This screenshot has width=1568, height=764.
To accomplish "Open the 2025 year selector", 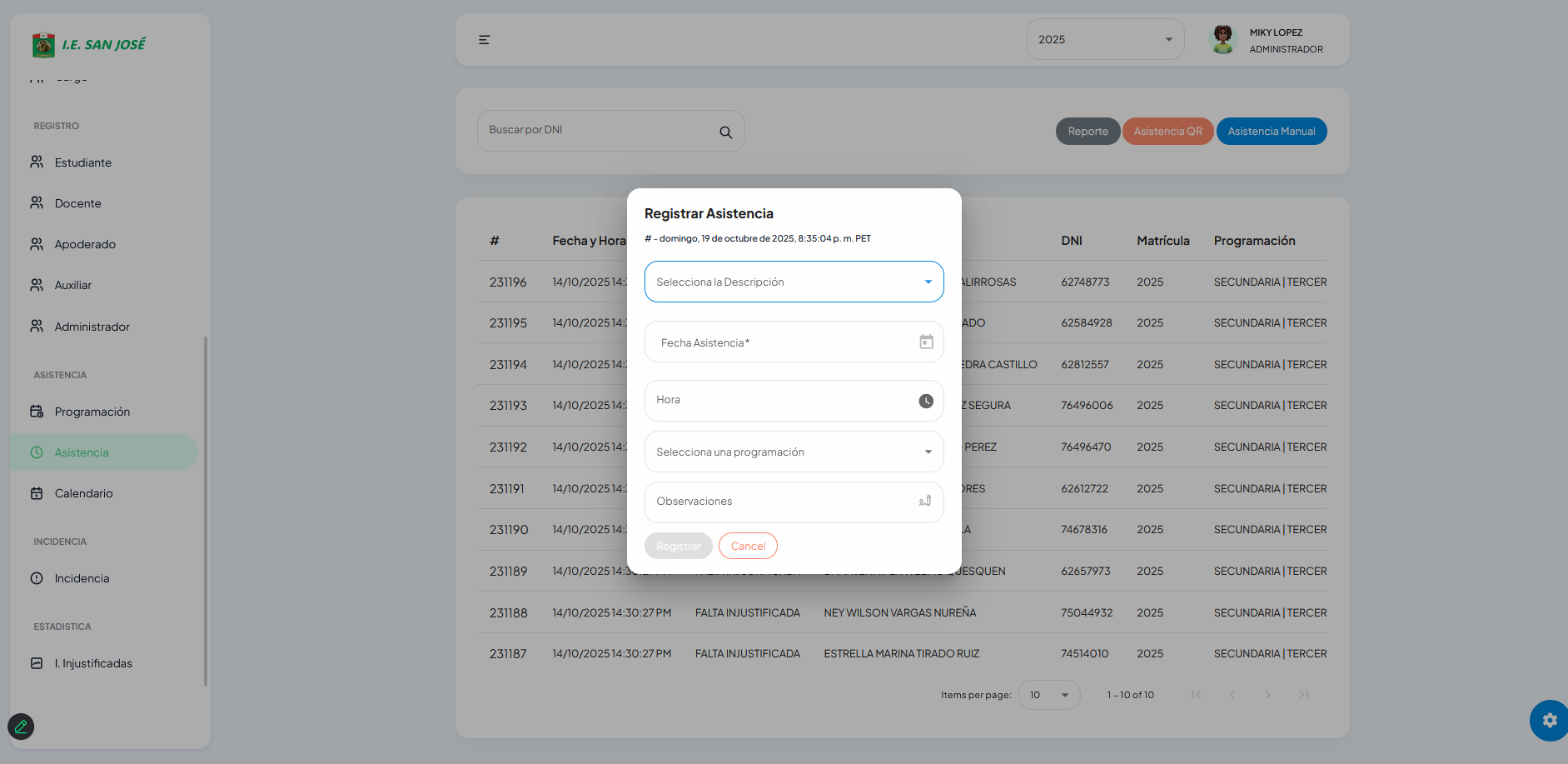I will point(1104,39).
